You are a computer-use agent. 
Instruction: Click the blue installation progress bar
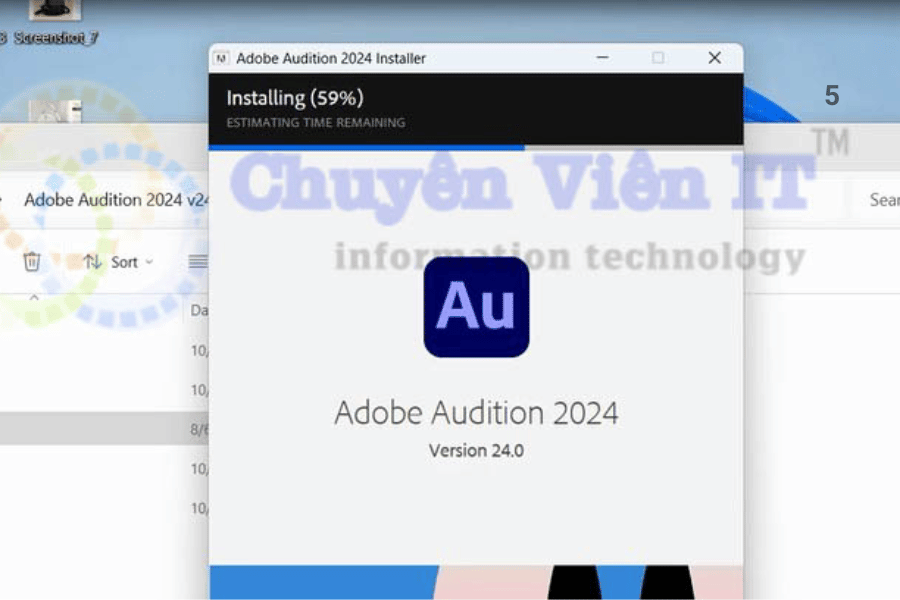click(366, 147)
